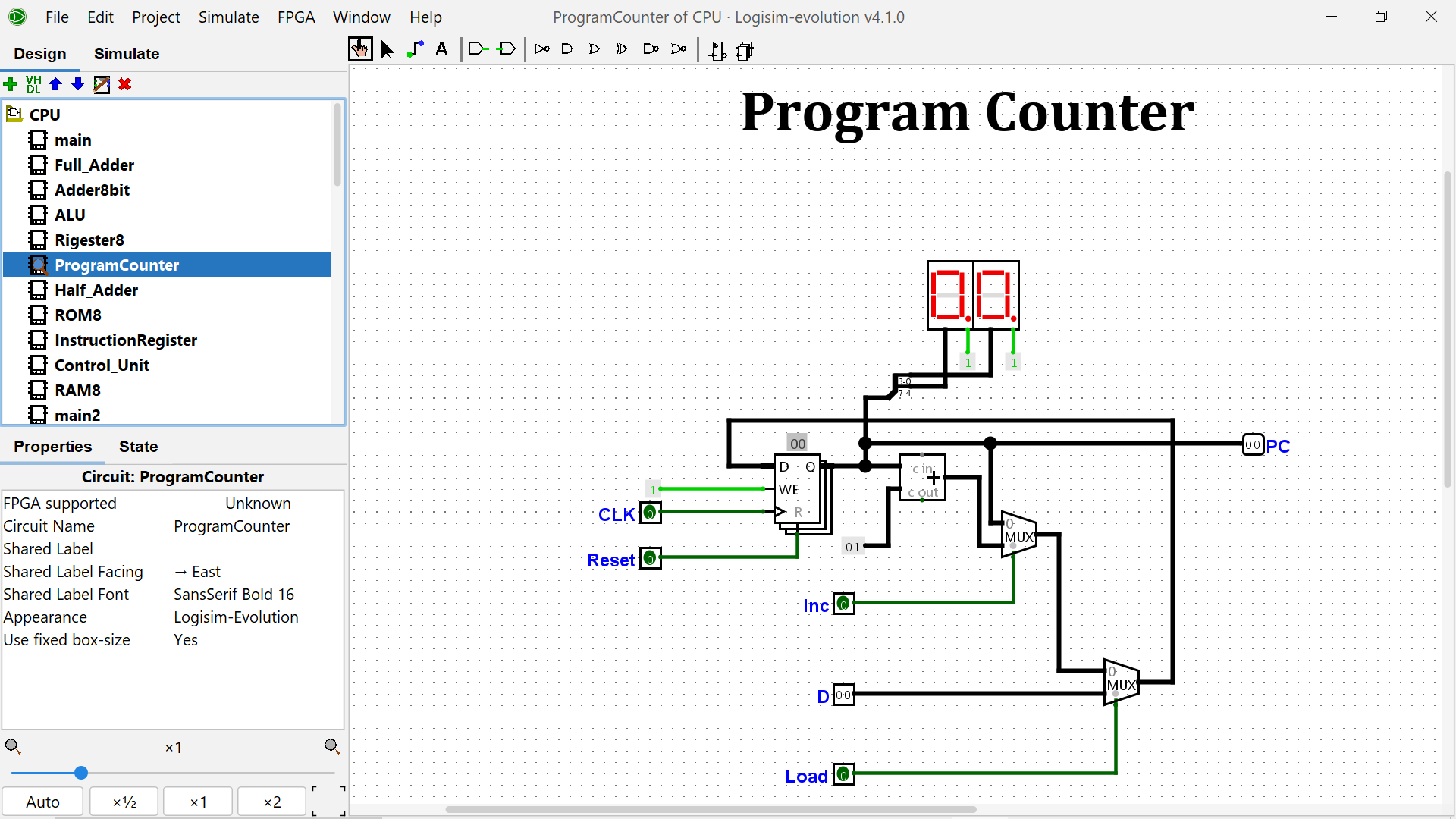
Task: Click the Auto zoom button
Action: 42,802
